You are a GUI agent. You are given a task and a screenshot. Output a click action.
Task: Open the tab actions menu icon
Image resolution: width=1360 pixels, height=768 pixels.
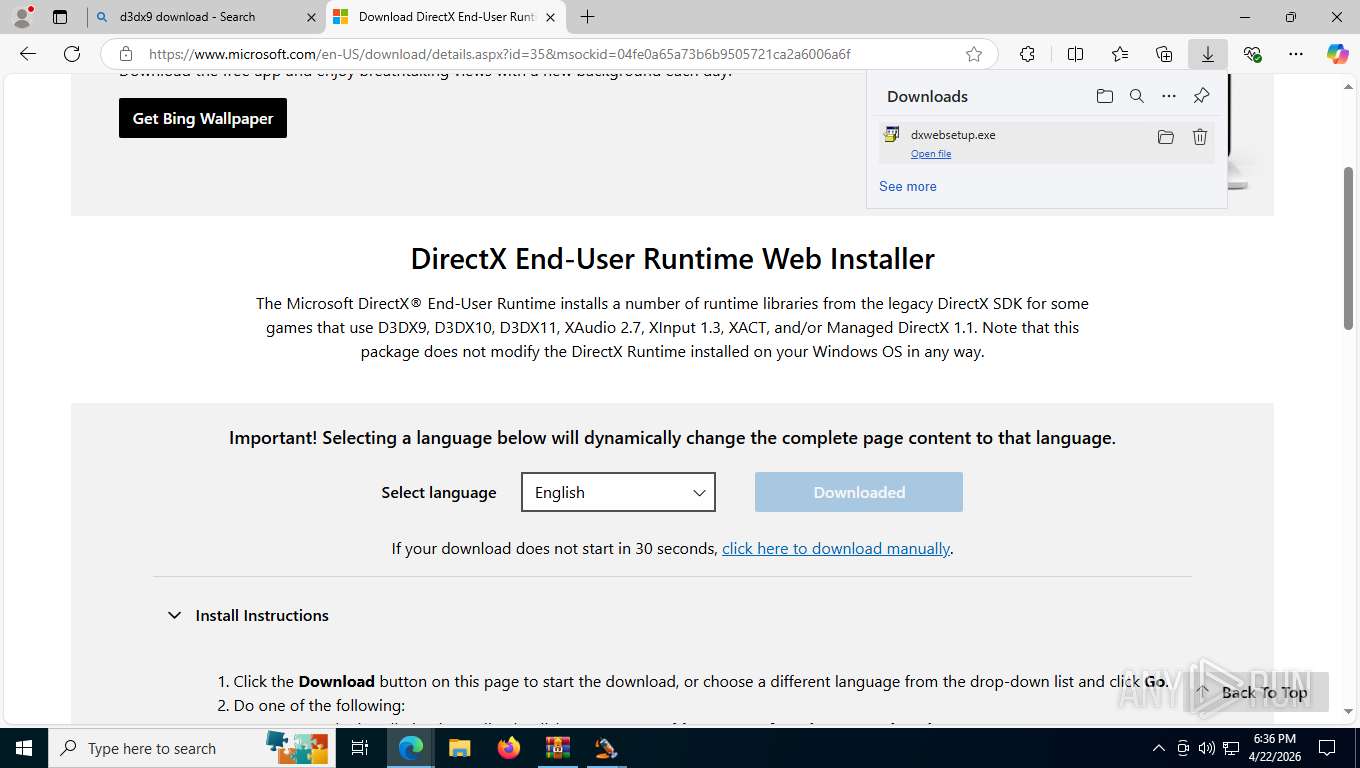coord(60,17)
